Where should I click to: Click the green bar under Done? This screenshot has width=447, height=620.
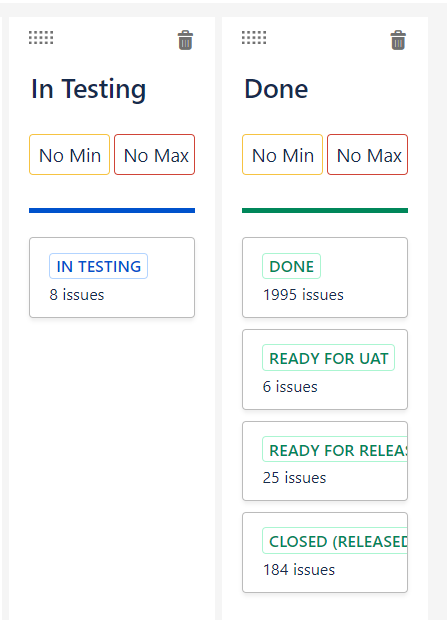pos(325,210)
